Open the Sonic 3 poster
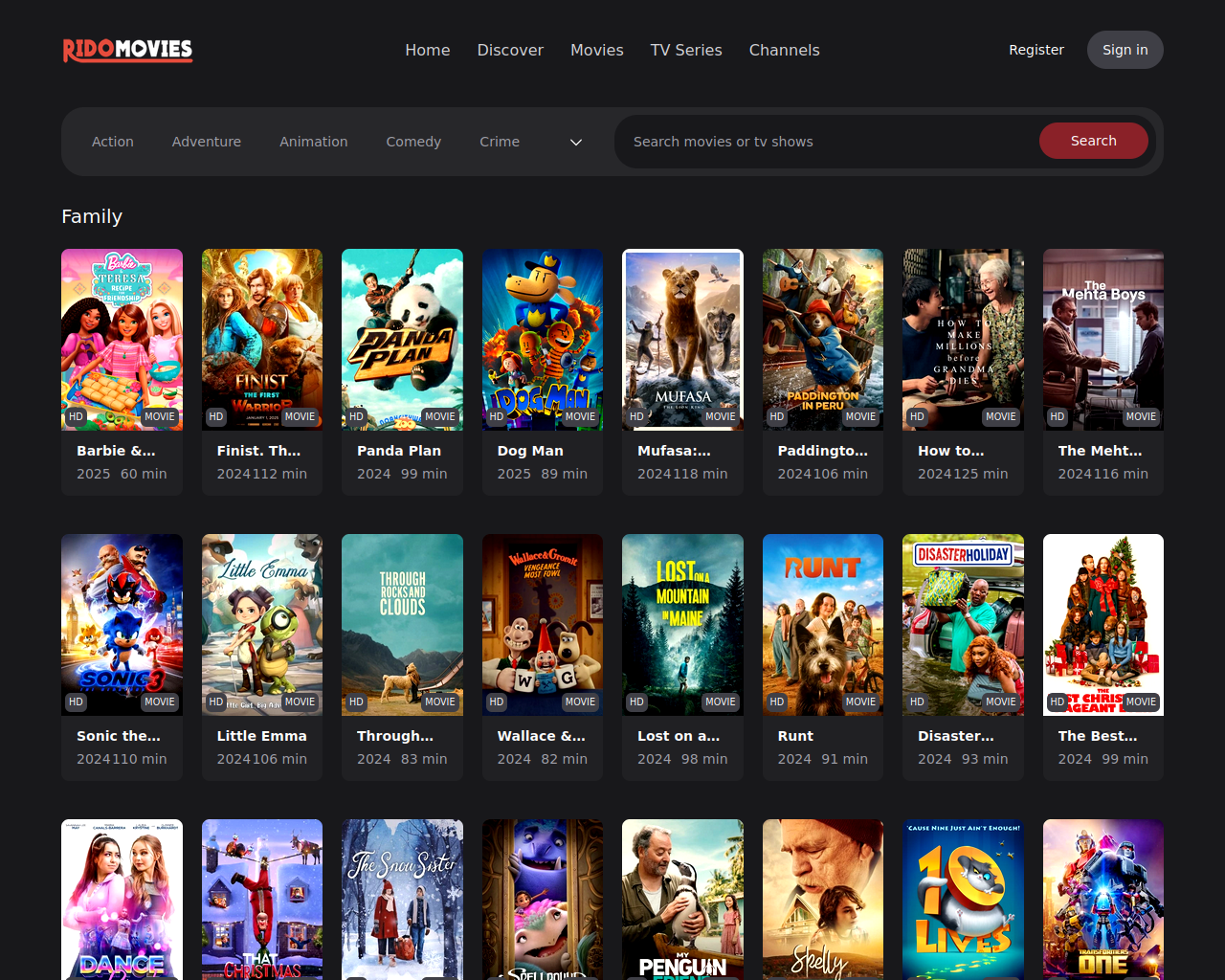The width and height of the screenshot is (1225, 980). 122,625
